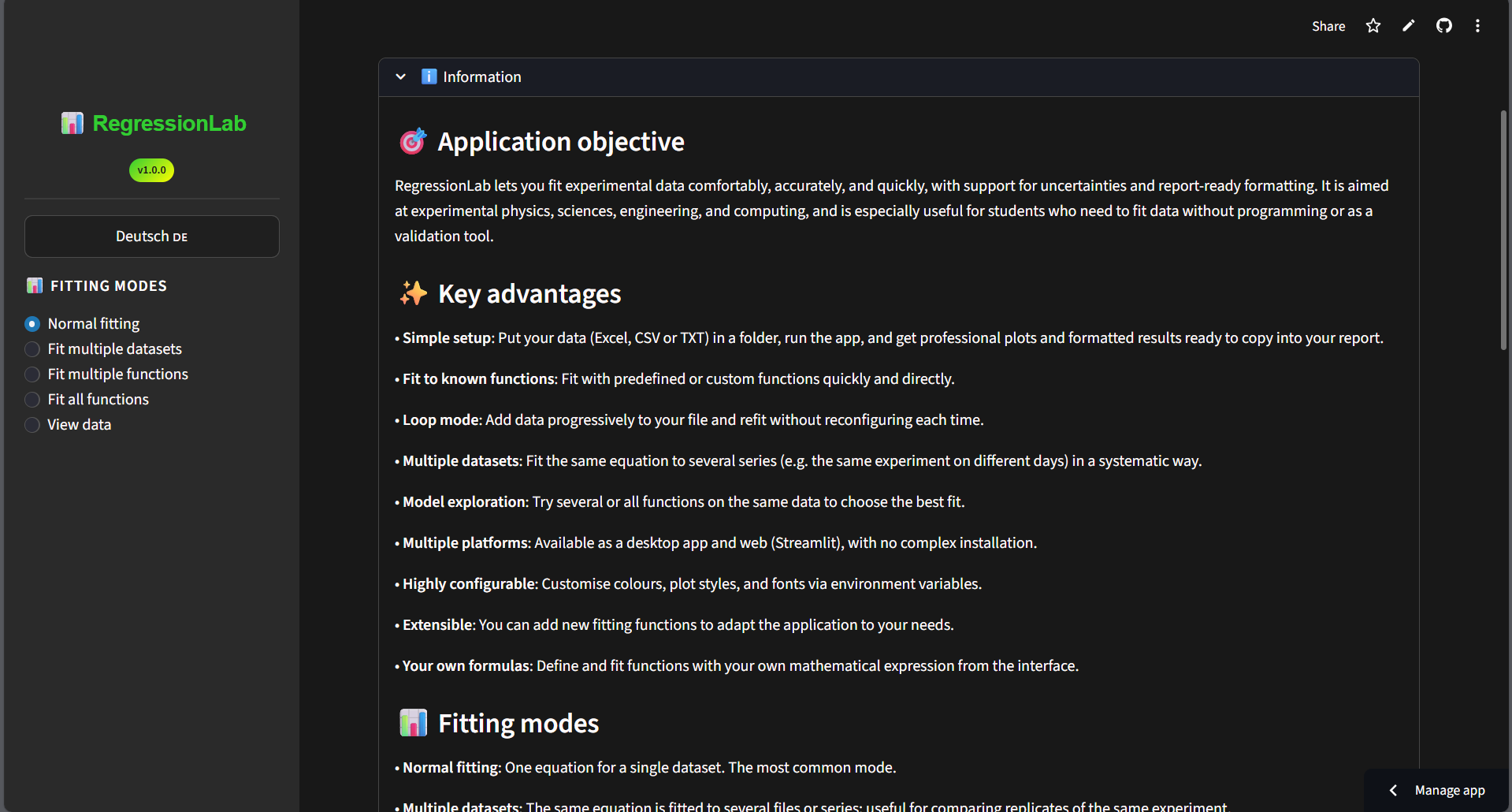The image size is (1512, 812).
Task: Click the Key advantages sparkles icon
Action: click(x=413, y=293)
